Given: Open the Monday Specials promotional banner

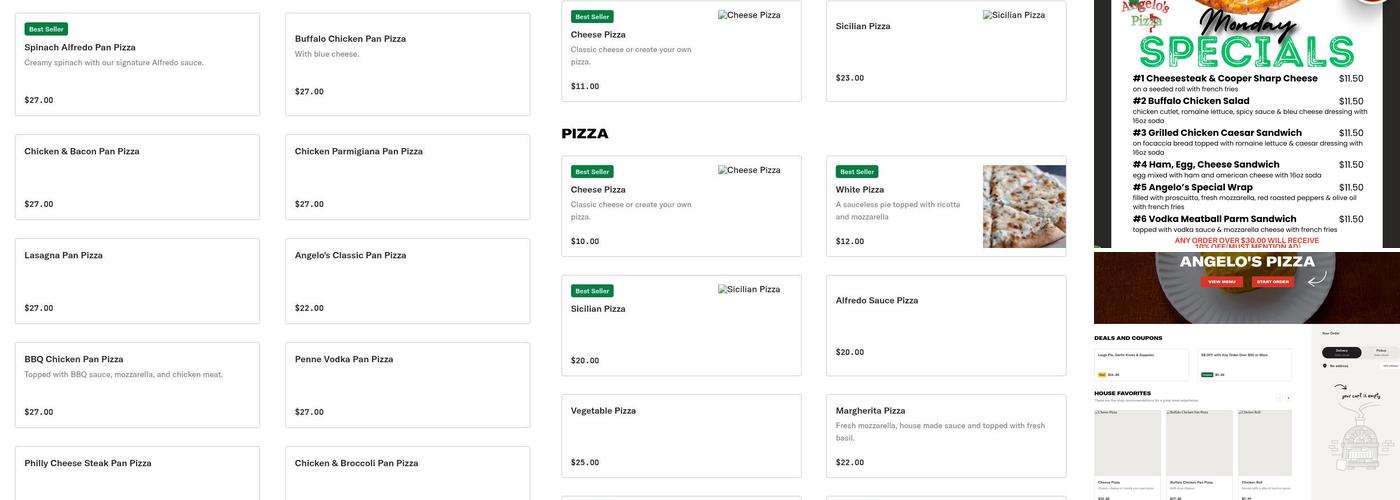Looking at the screenshot, I should (x=1247, y=124).
